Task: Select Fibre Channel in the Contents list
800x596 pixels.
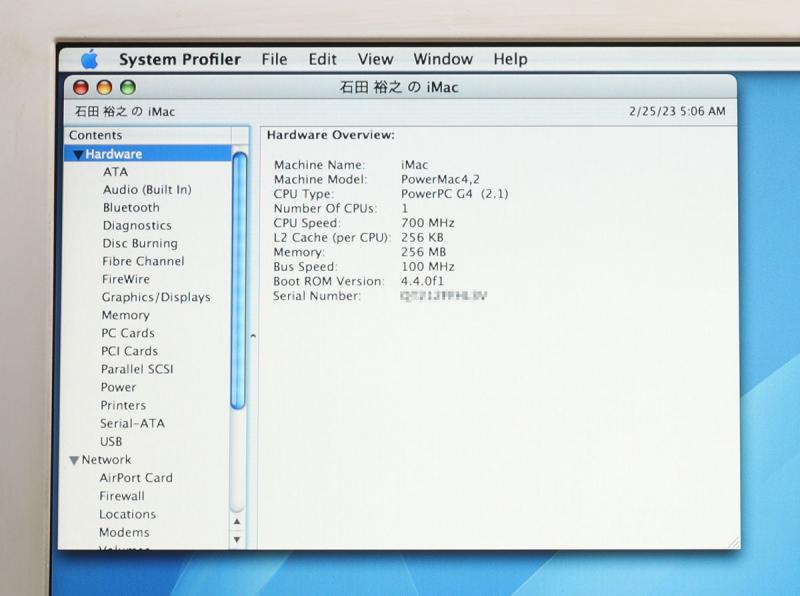Action: (x=143, y=261)
